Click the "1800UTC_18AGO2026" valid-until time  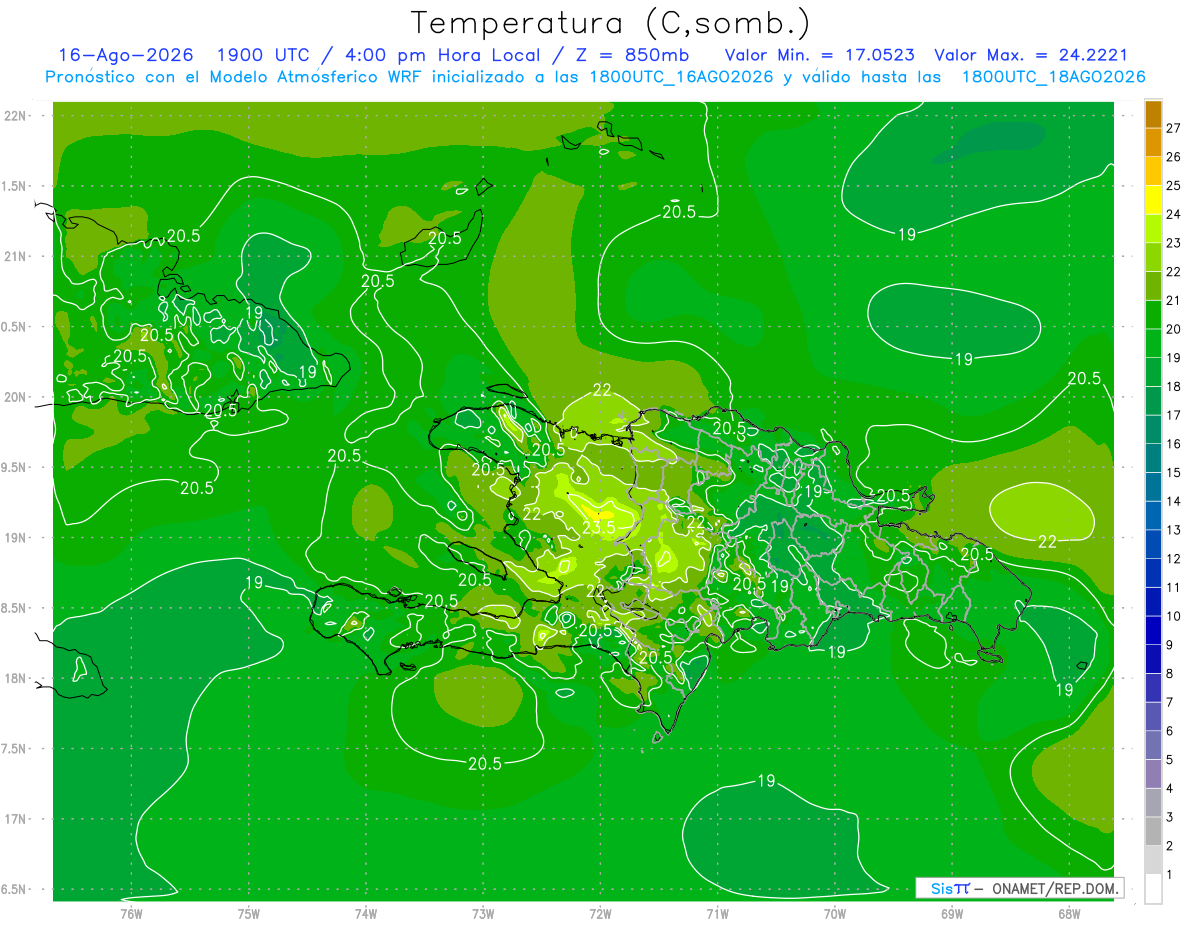[x=1053, y=77]
